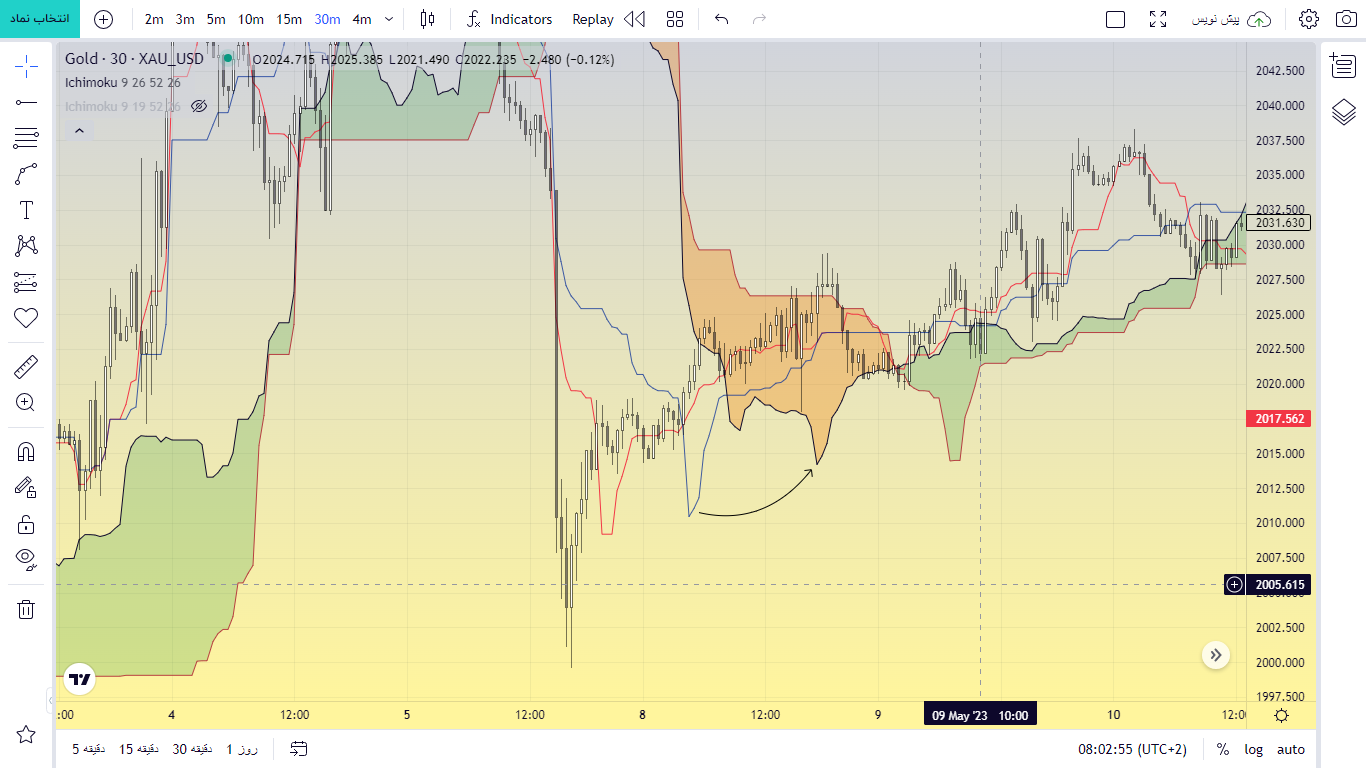
Task: Select the brush path drawing tool
Action: pos(26,174)
